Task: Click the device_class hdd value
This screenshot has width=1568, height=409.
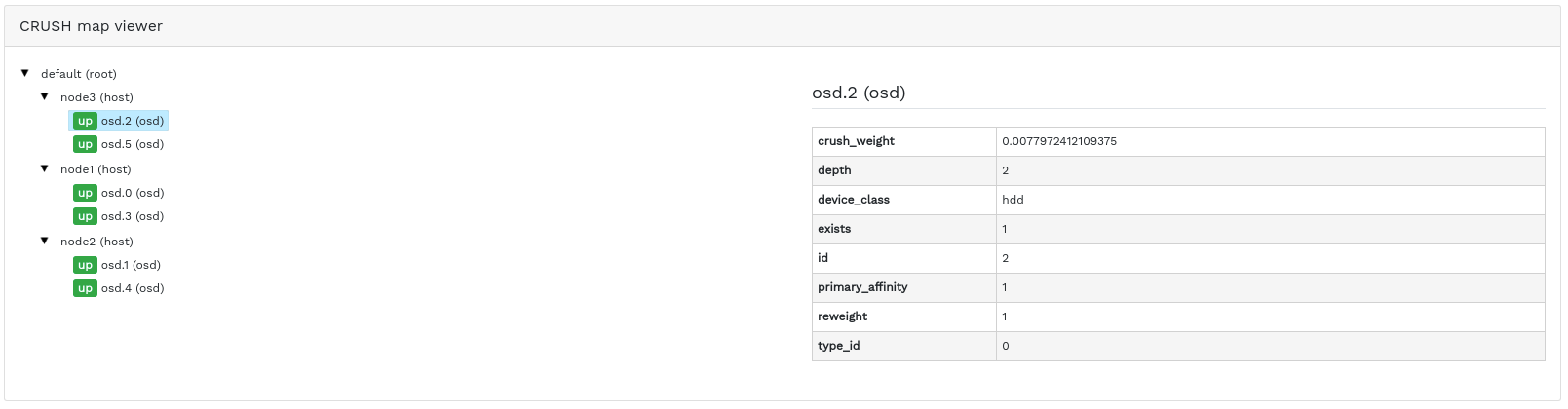Action: (x=1013, y=200)
